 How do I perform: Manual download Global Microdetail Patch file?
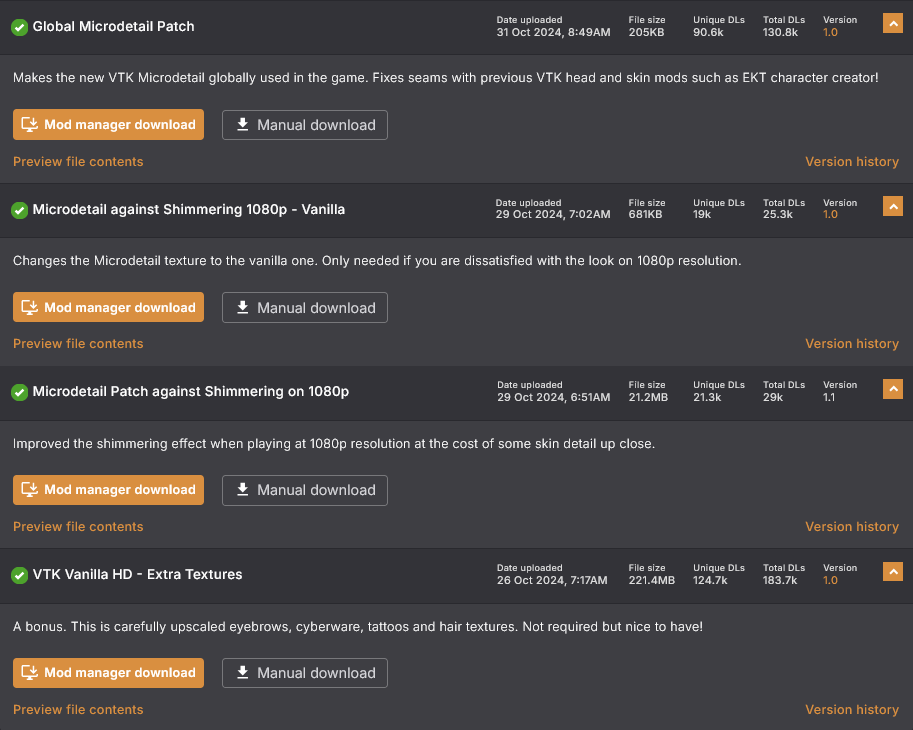[x=305, y=125]
